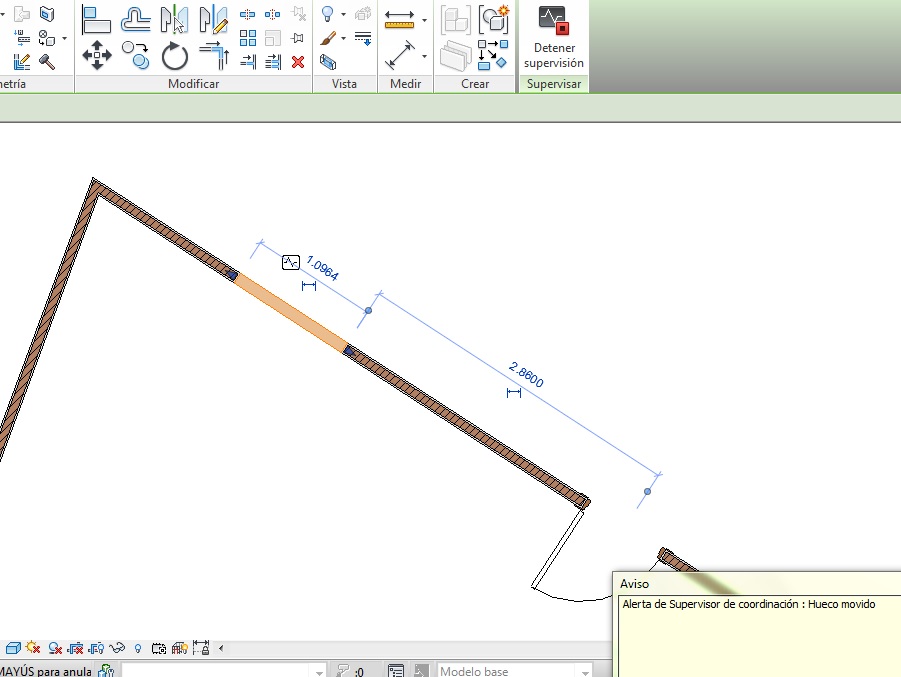Toggle the witness-line control under 2.8600
The width and height of the screenshot is (901, 677).
514,393
